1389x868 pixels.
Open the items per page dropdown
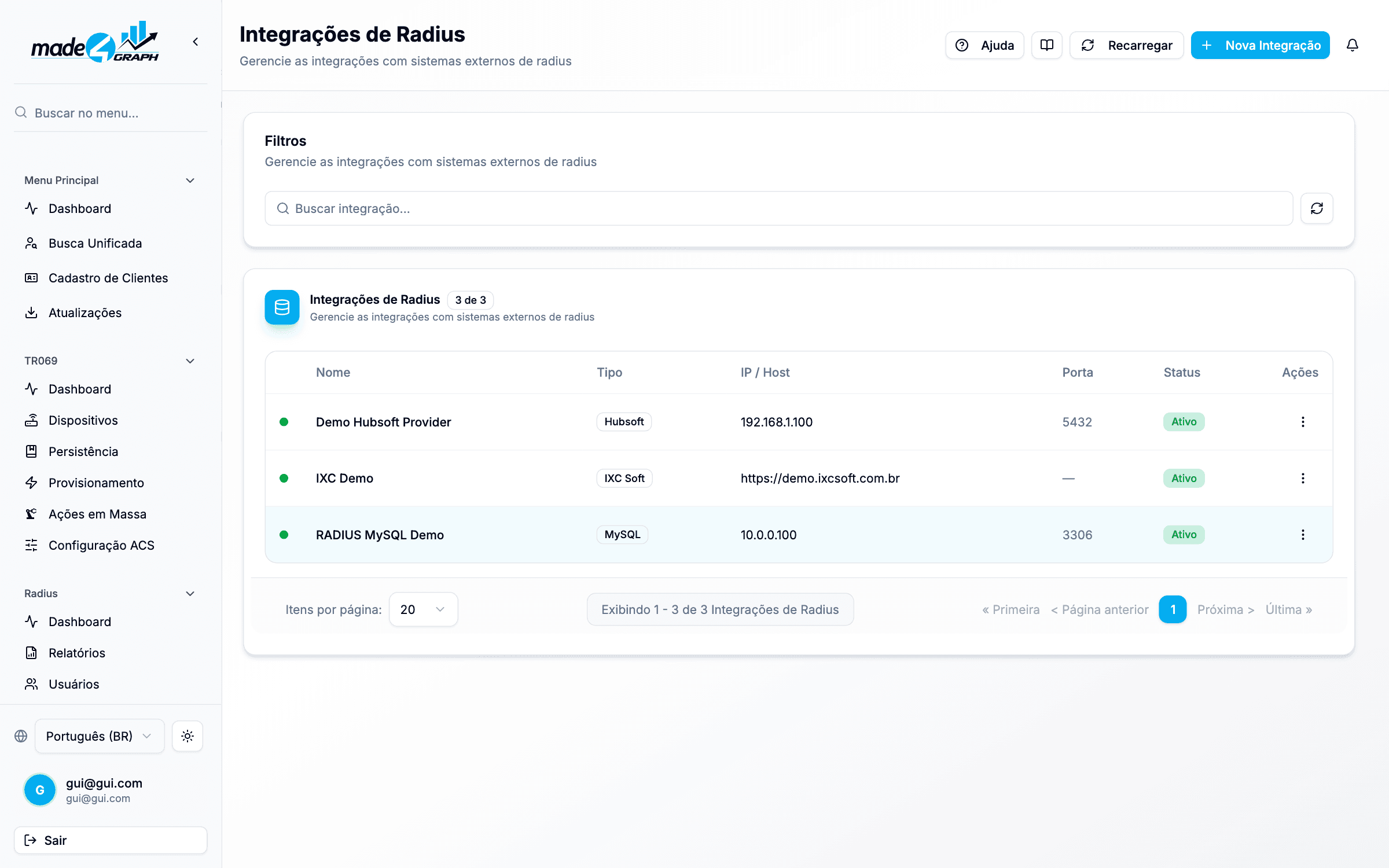pos(423,609)
